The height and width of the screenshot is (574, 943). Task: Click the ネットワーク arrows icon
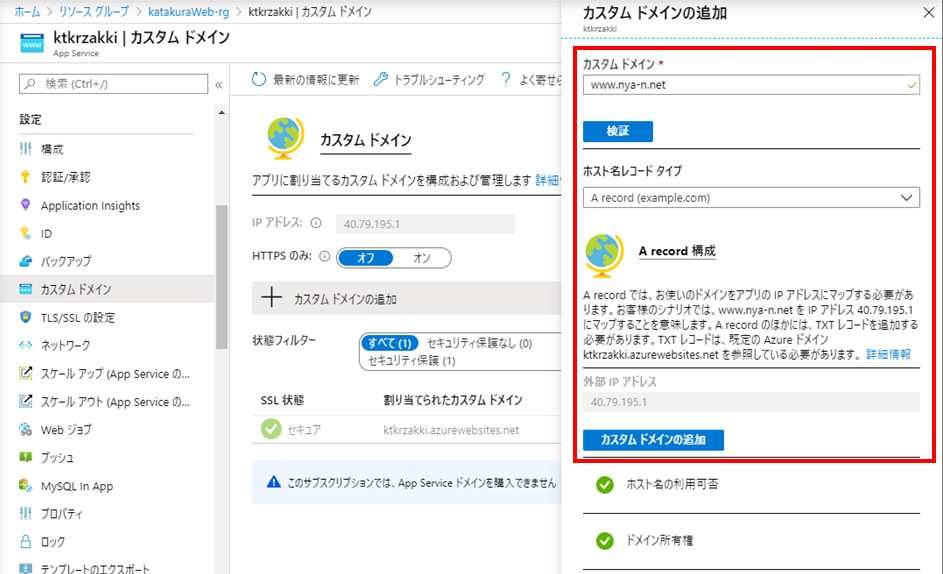[x=25, y=345]
